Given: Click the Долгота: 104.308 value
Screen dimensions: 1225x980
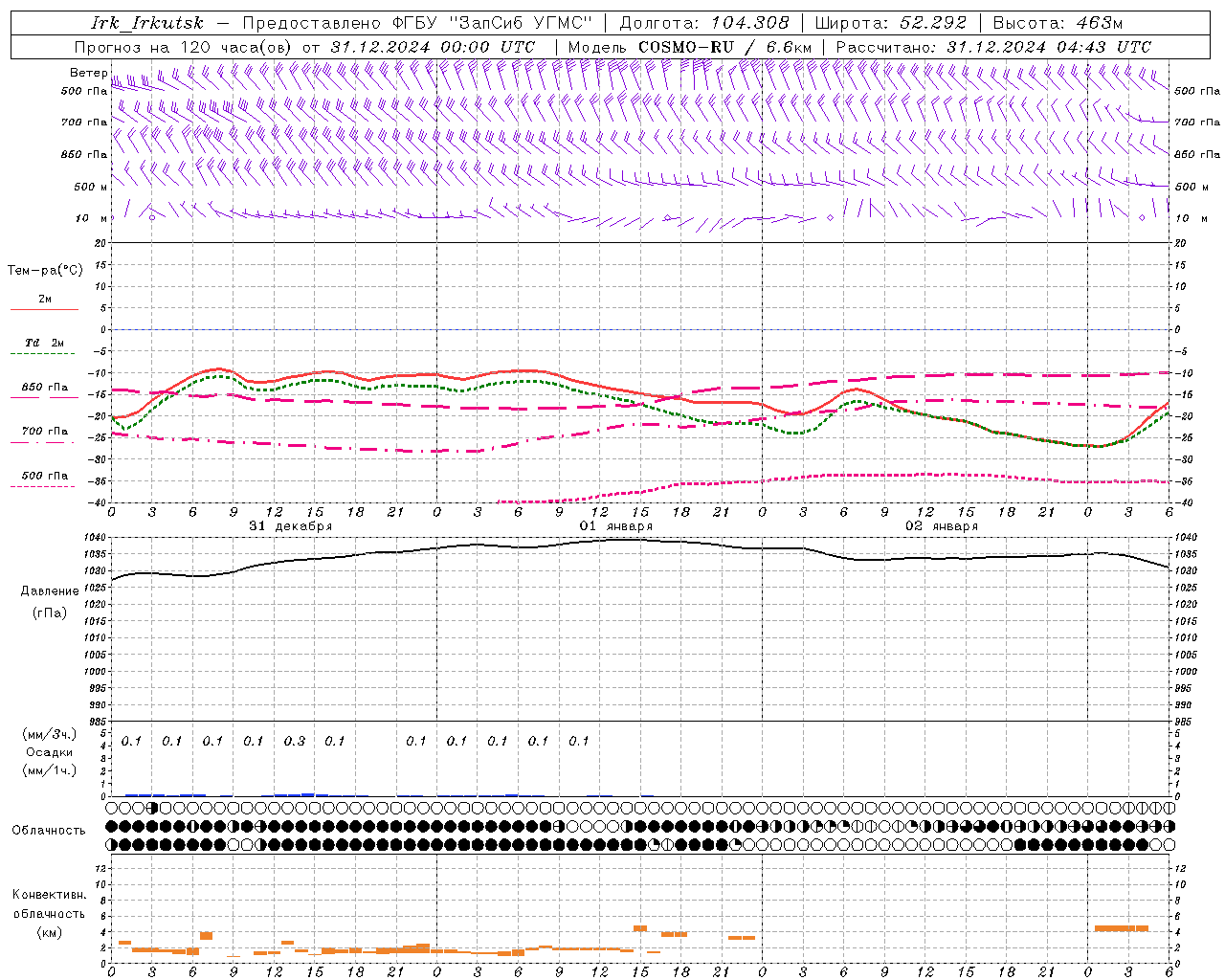Looking at the screenshot, I should coord(704,23).
